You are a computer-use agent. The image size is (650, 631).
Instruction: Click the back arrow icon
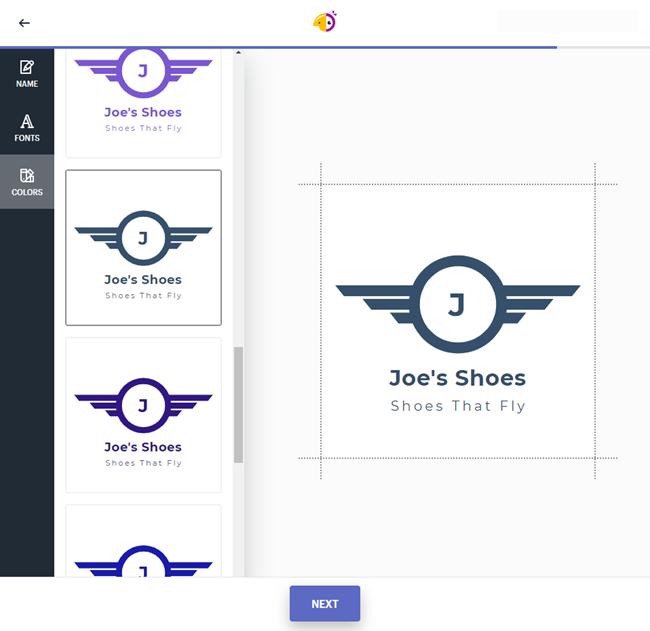click(x=24, y=23)
